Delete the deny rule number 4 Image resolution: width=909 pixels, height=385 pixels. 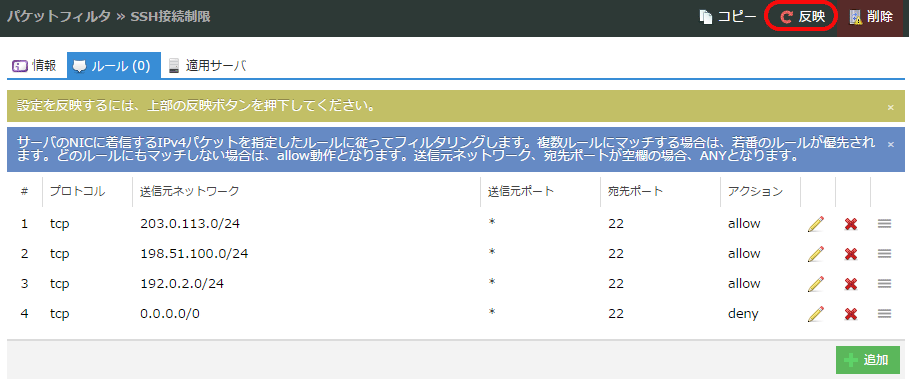click(x=851, y=314)
